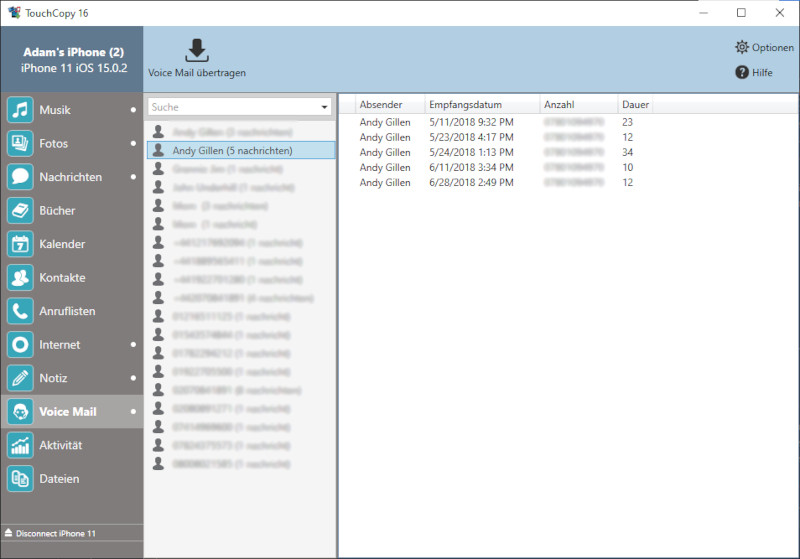Click the duration value 10

pyautogui.click(x=628, y=167)
